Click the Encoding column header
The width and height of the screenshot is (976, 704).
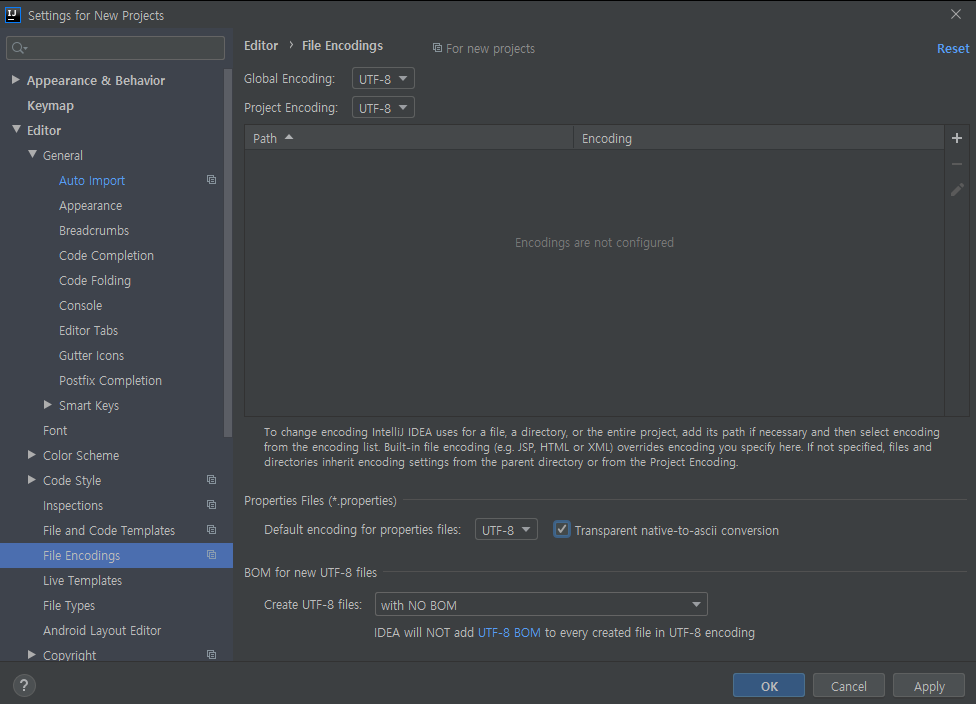click(x=759, y=138)
